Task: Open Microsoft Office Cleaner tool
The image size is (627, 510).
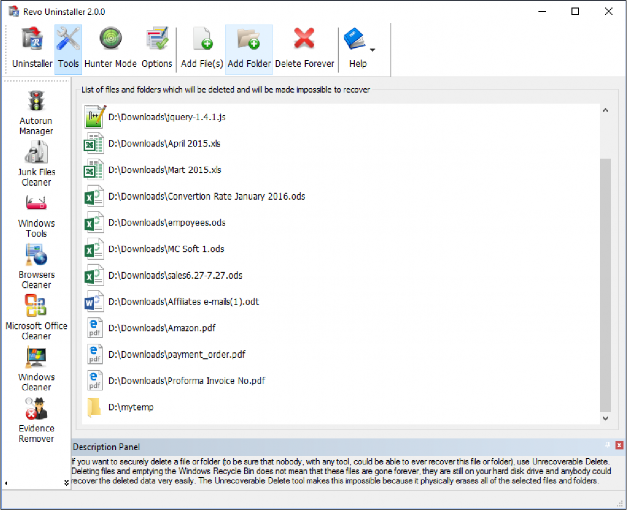Action: (x=36, y=318)
